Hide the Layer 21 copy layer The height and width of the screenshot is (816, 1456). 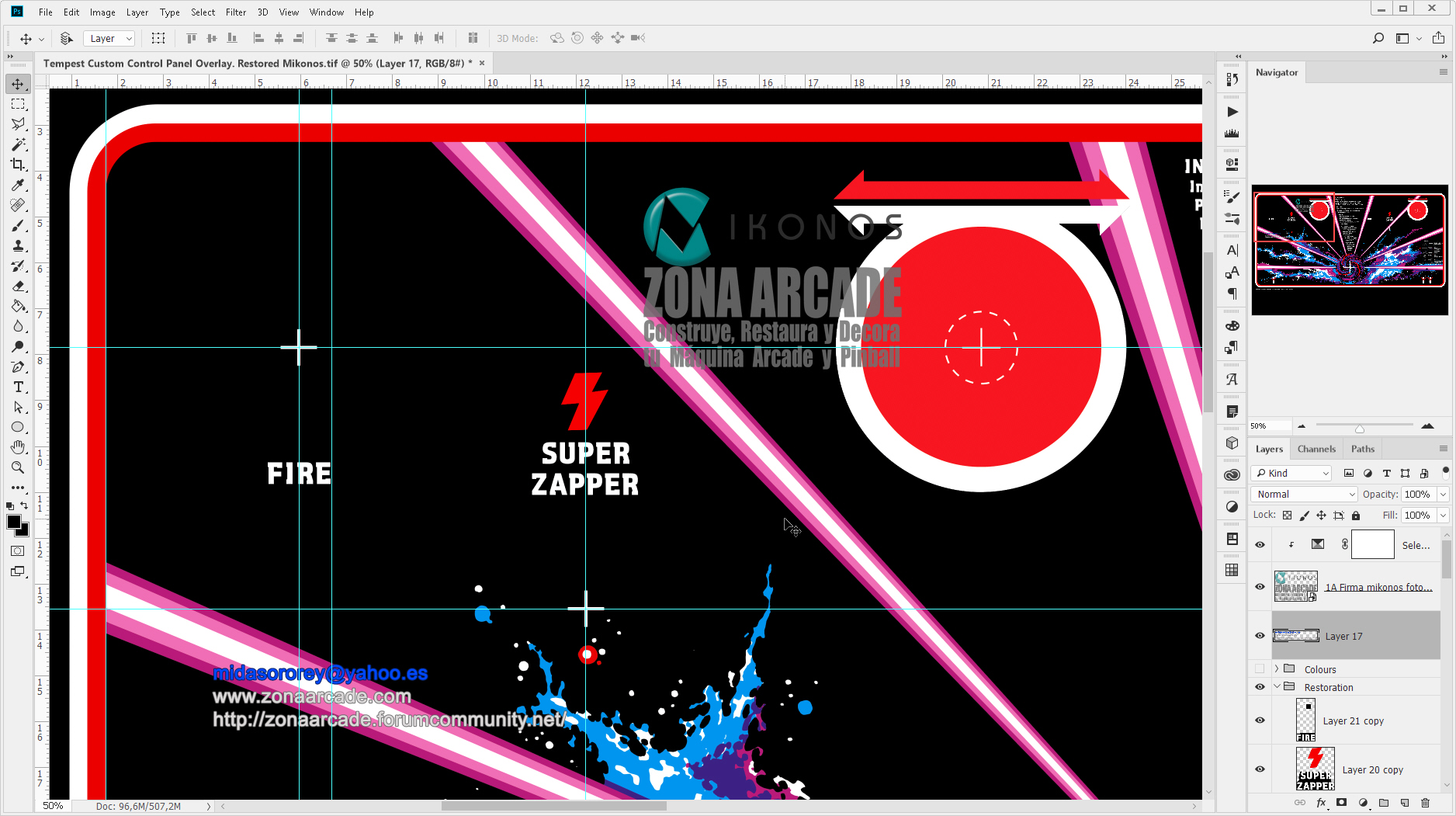(x=1260, y=721)
